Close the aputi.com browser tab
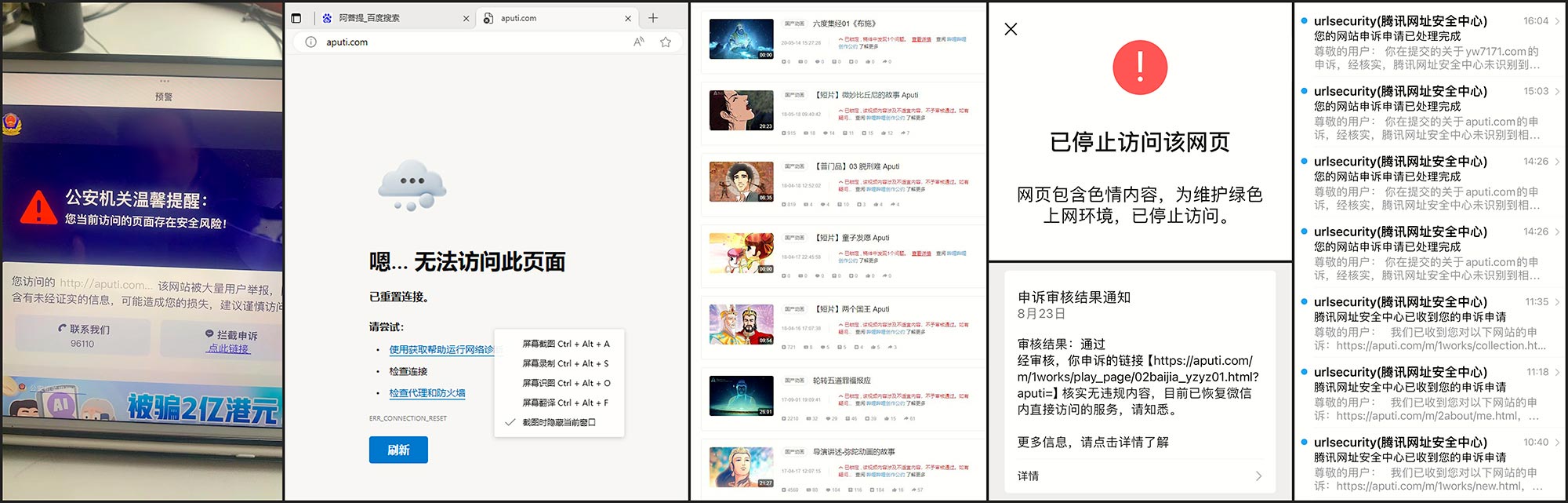The height and width of the screenshot is (503, 1568). (628, 18)
